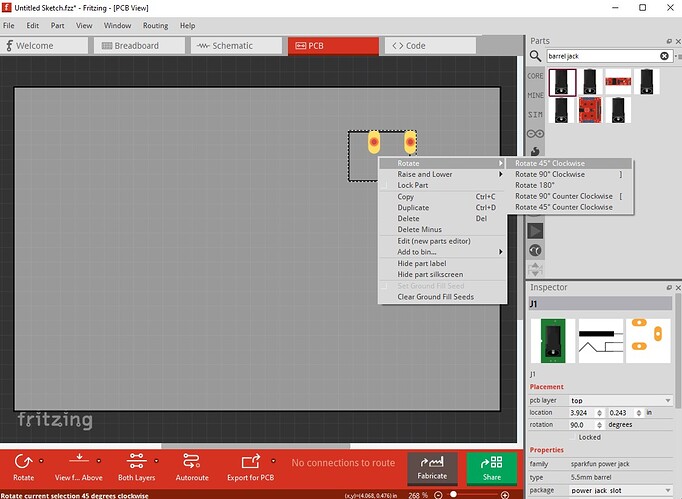
Task: Choose Rotate 90° Clockwise
Action: [569, 174]
